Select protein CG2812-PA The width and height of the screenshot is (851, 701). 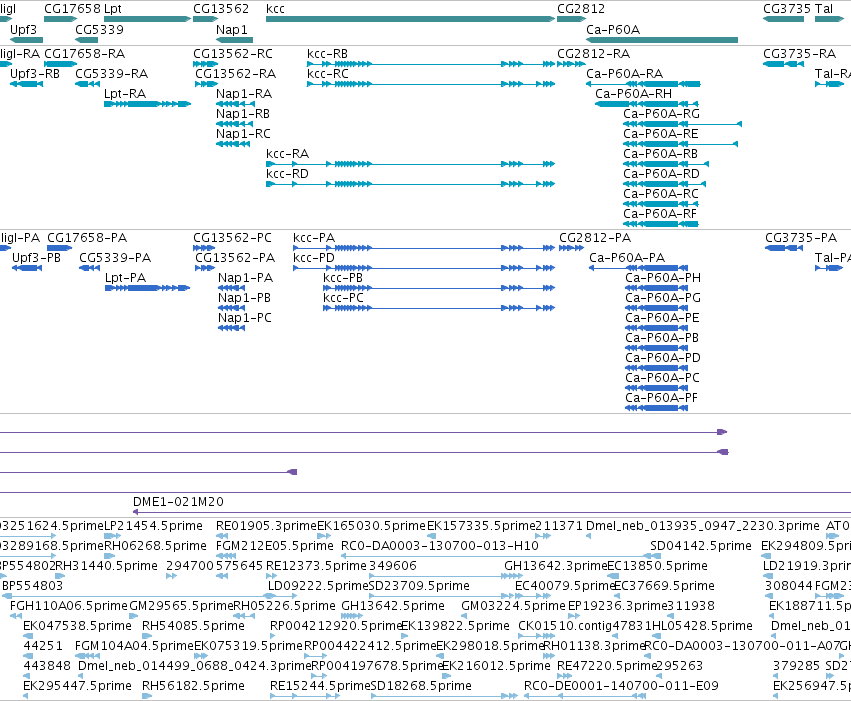tap(595, 238)
